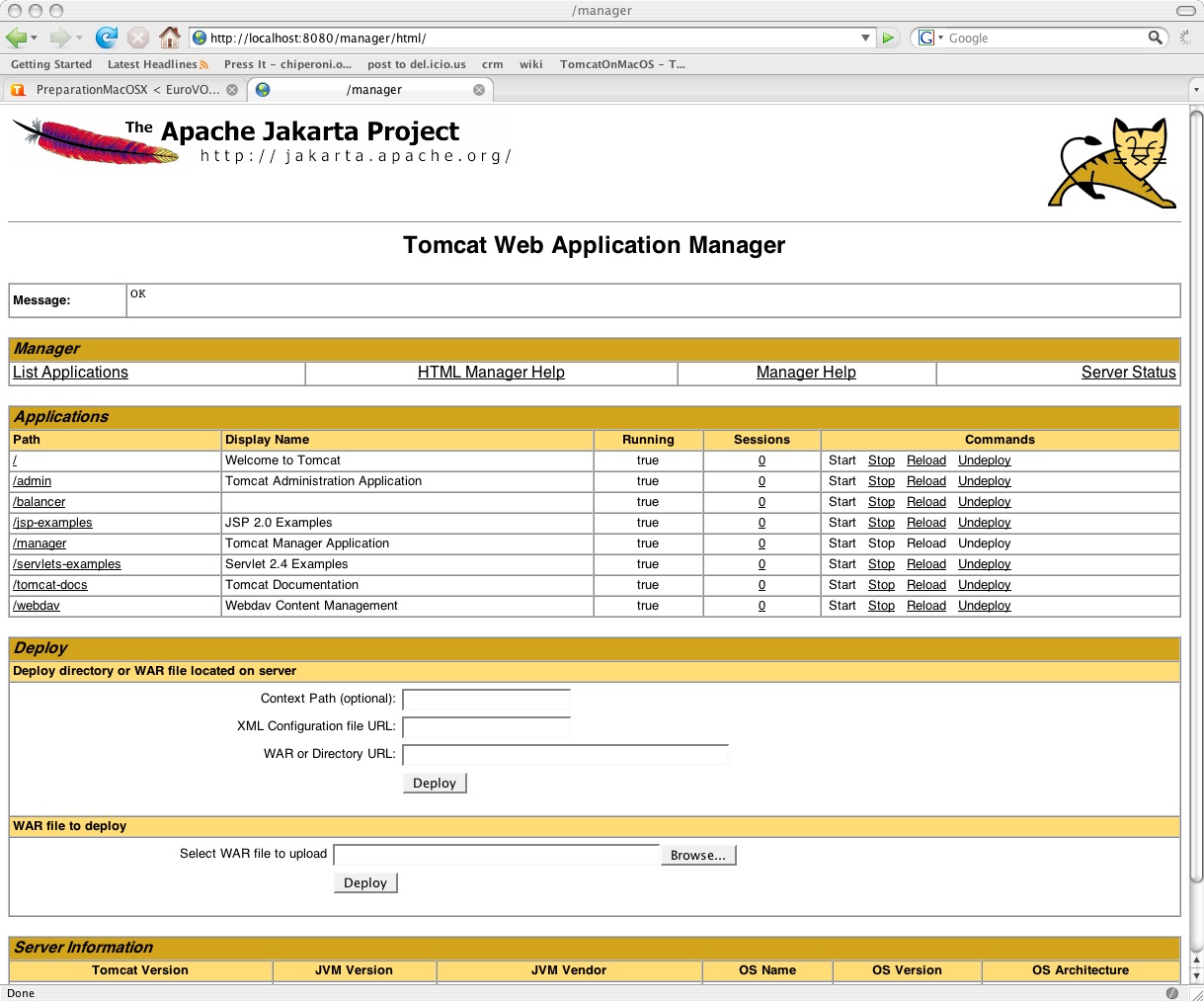Click the Latest Headlines RSS feed icon
1204x1002 pixels.
(x=203, y=64)
